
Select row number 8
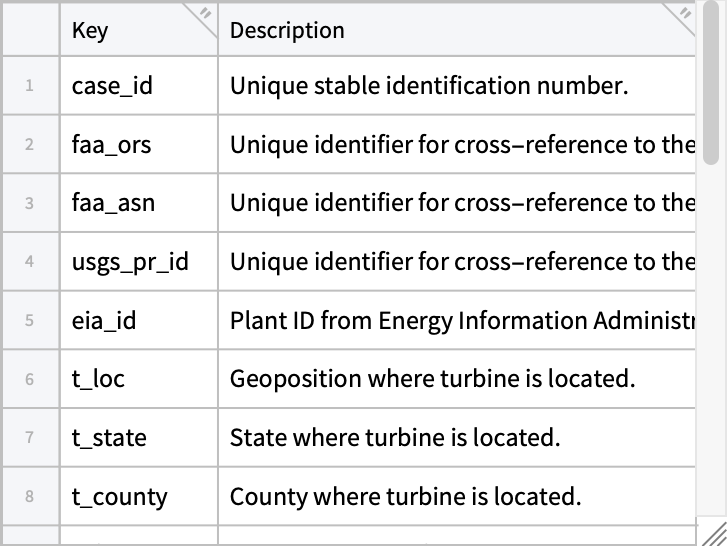click(30, 497)
